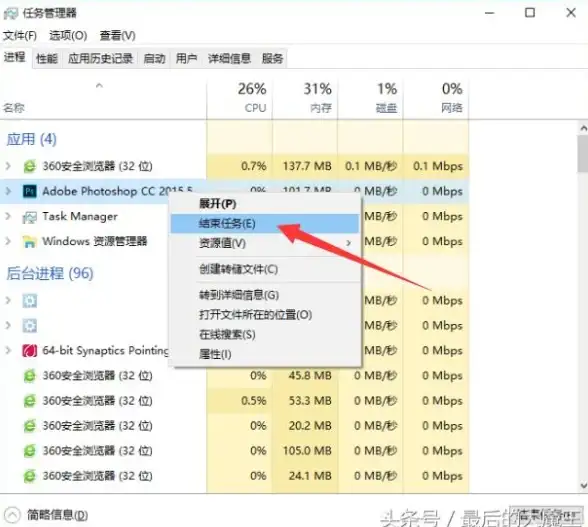
Task: Click the vertical scrollbar thumb
Action: coord(583,153)
